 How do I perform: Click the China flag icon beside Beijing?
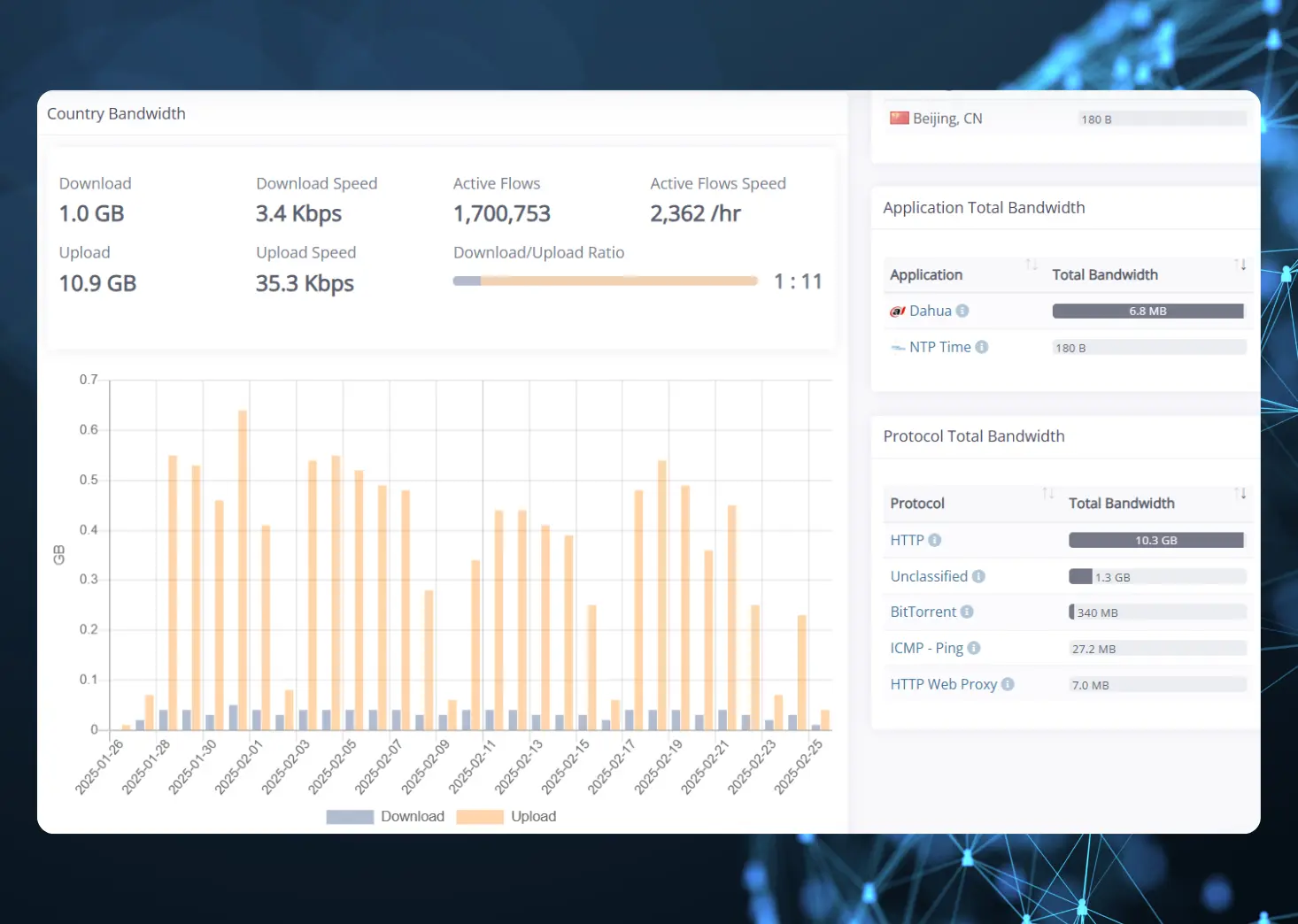pos(900,118)
